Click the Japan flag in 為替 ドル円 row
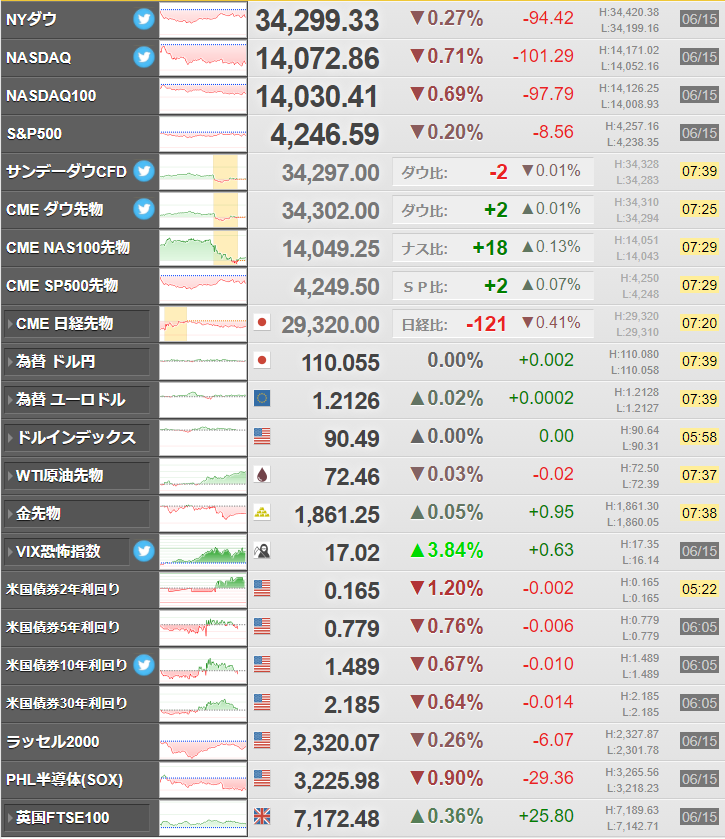Viewport: 725px width, 839px height. [262, 361]
